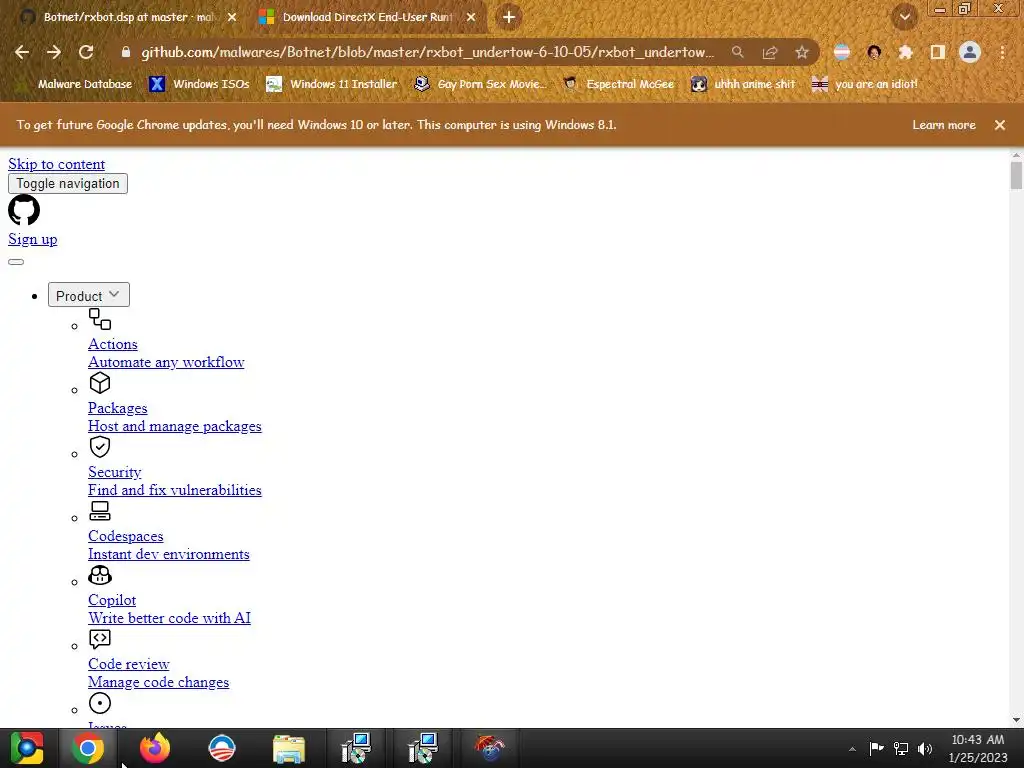
Task: Click the Actions workflow icon
Action: coord(100,319)
